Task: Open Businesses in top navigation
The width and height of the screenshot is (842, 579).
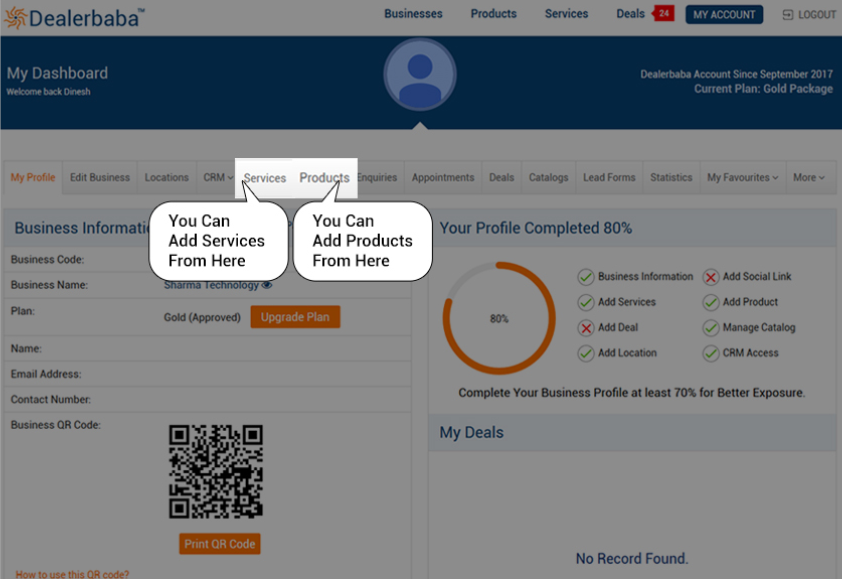Action: 413,13
